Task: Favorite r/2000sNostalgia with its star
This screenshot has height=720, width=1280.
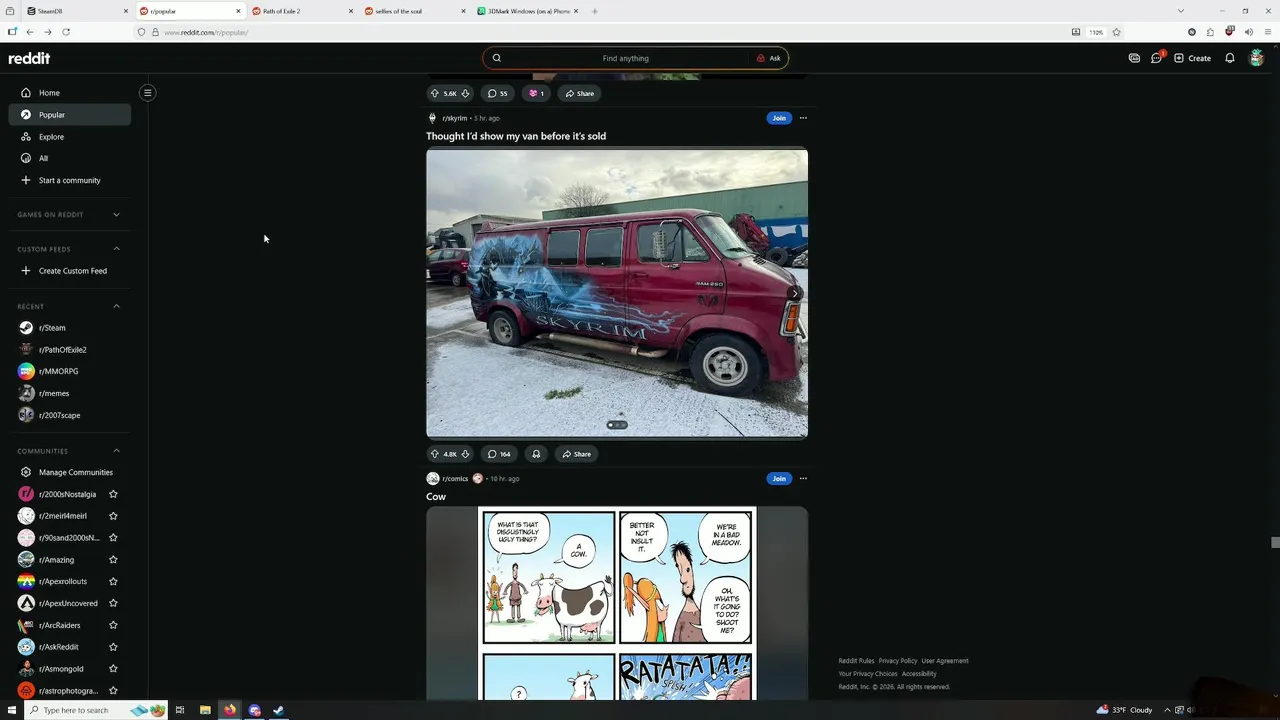Action: pos(113,494)
